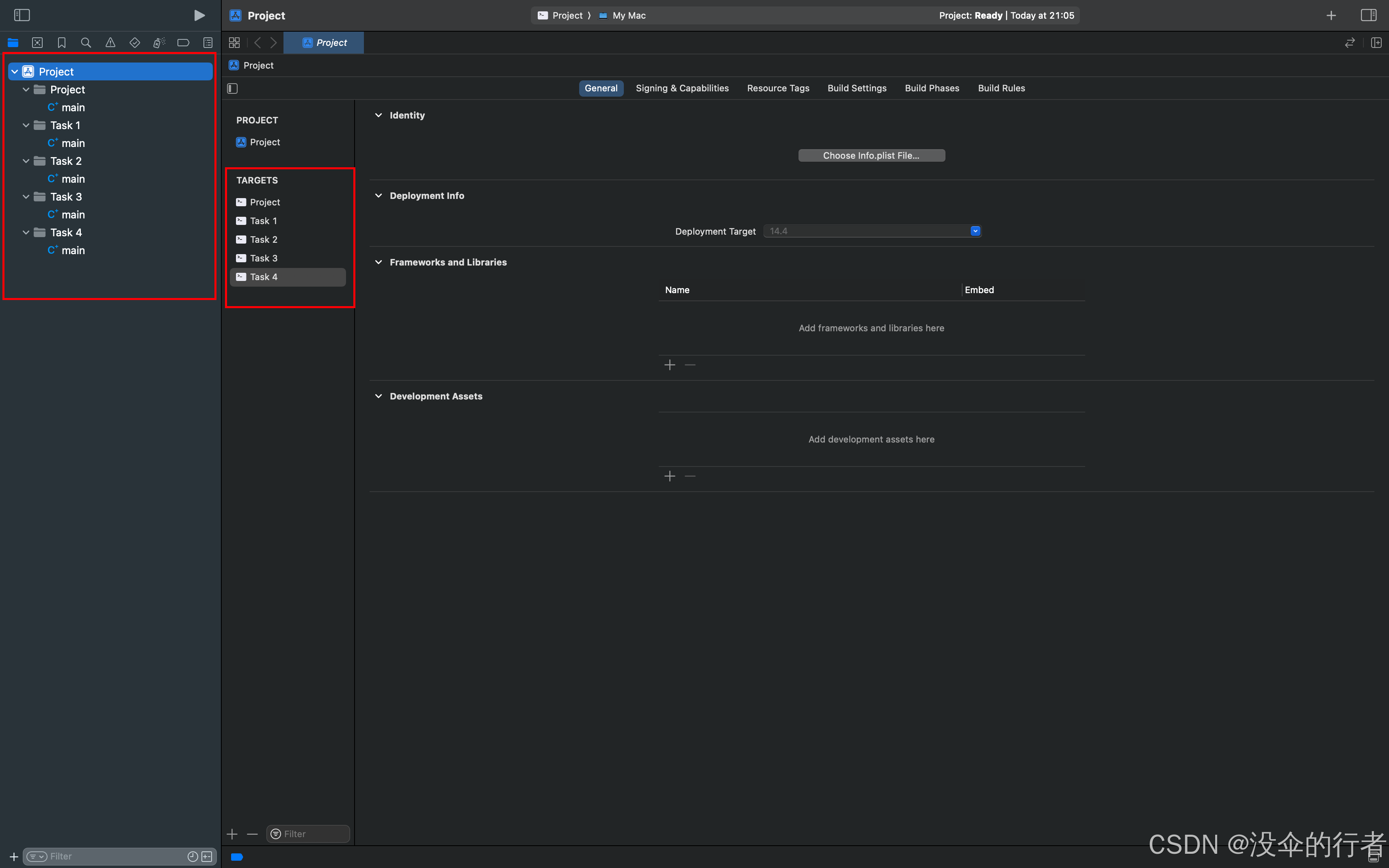The image size is (1389, 868).
Task: Collapse the Task 1 folder
Action: coord(26,125)
